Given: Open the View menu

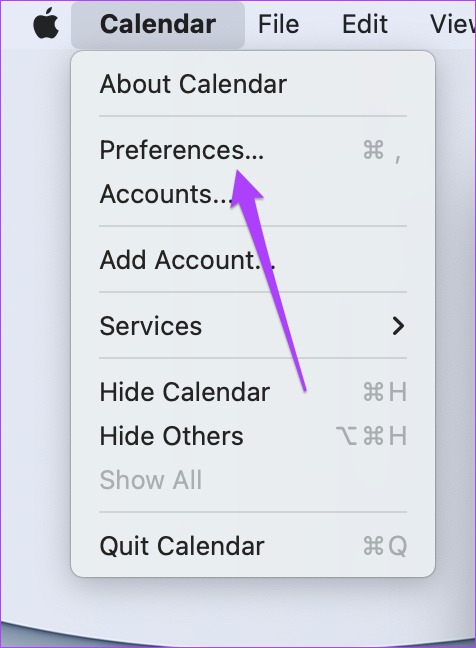Looking at the screenshot, I should 453,24.
